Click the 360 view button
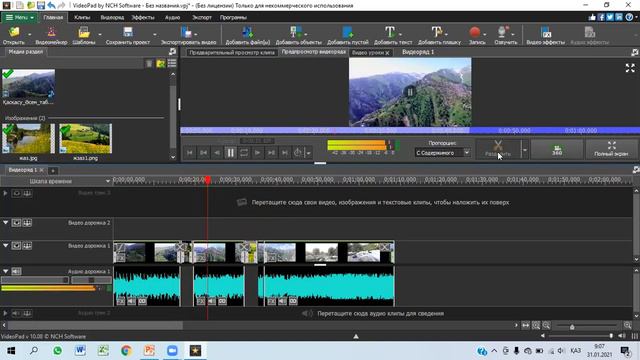Viewport: 640px width, 360px height. pos(557,149)
